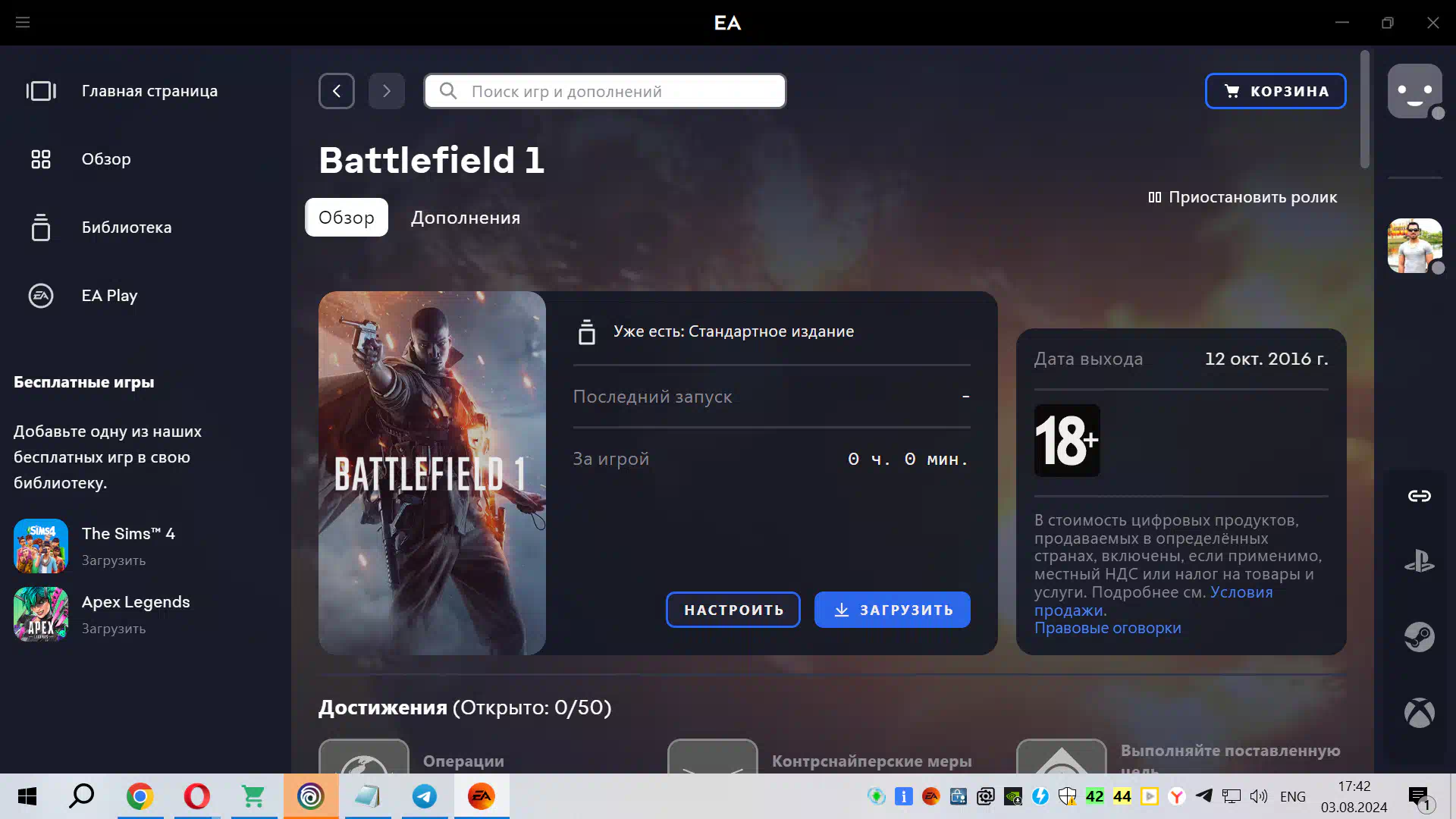Click the magnifier icon in the search box

[448, 91]
